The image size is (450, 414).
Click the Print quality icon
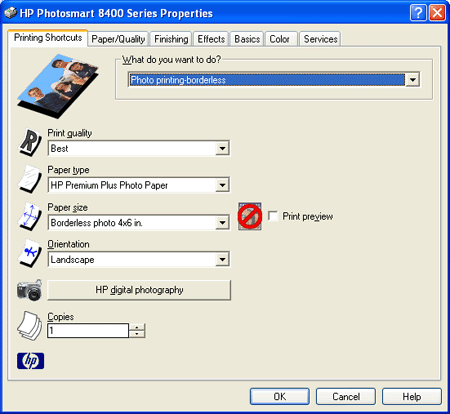(30, 143)
